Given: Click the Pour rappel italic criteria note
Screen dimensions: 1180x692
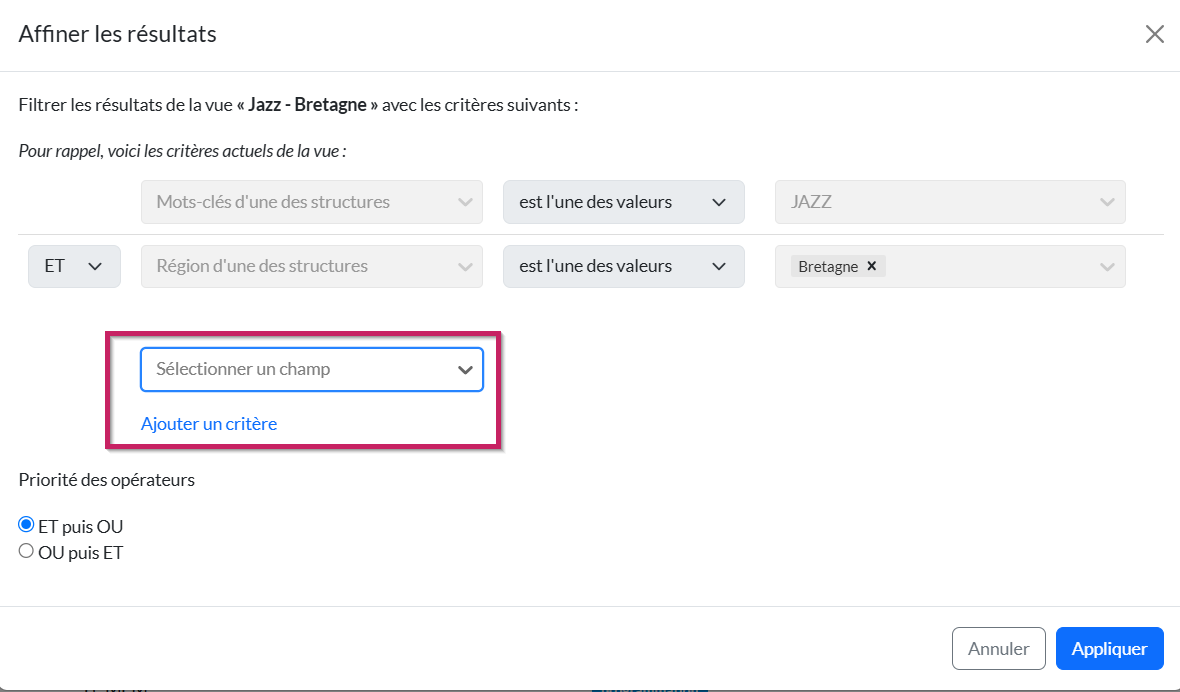Looking at the screenshot, I should [x=182, y=152].
